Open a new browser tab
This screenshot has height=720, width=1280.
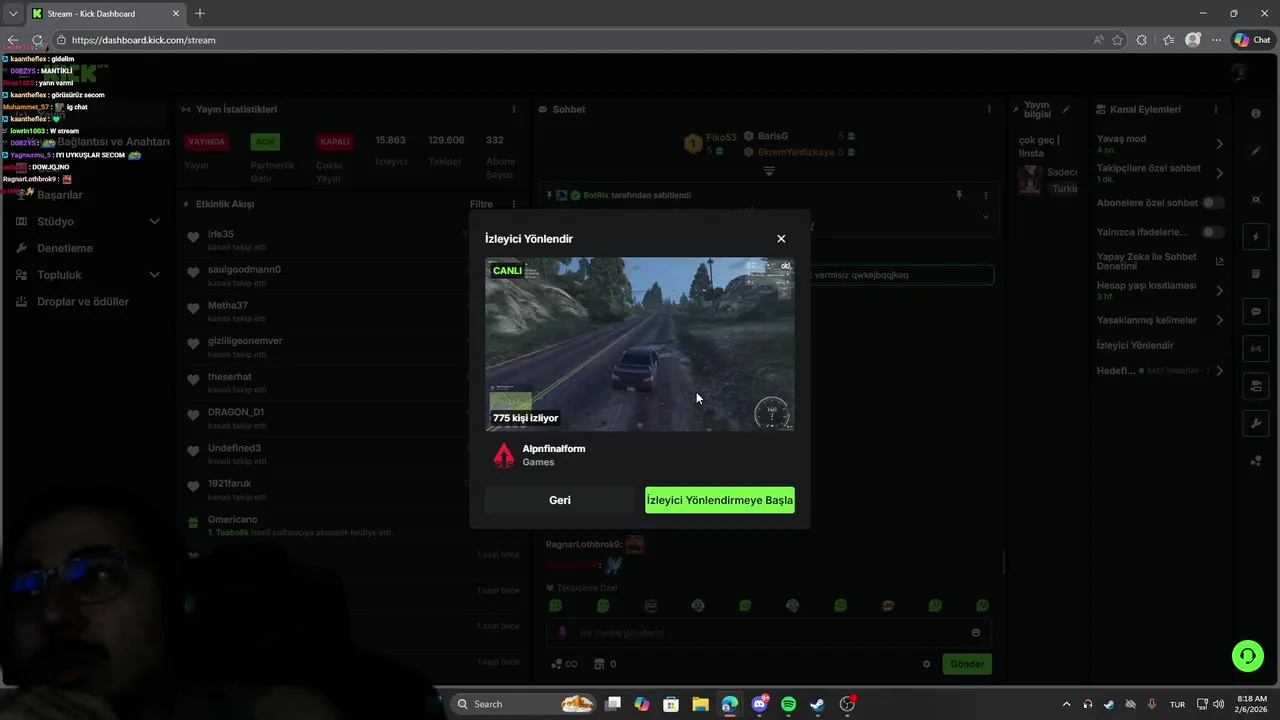coord(199,13)
